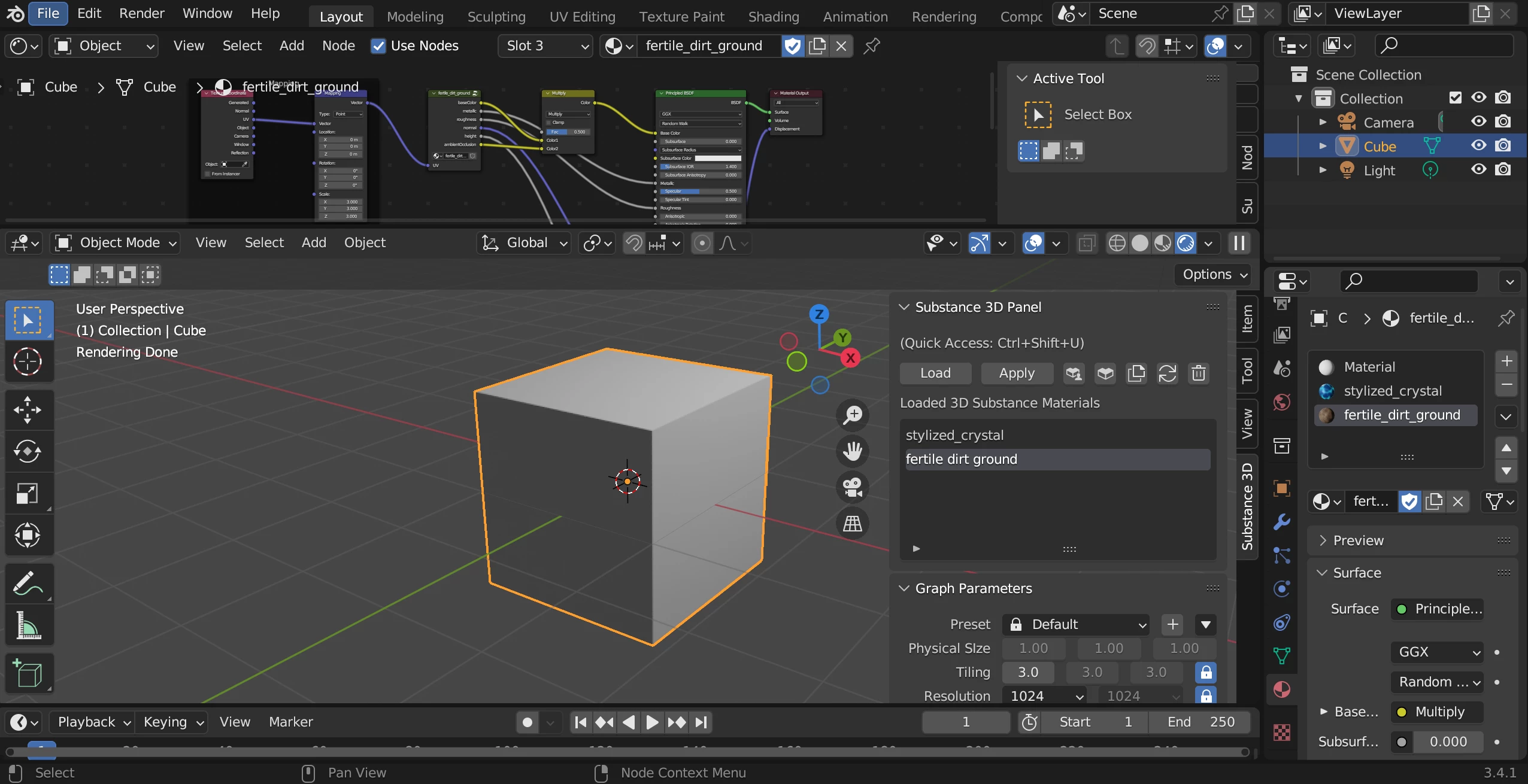The image size is (1528, 784).
Task: Open the Modifier properties wrench tab
Action: pyautogui.click(x=1281, y=522)
